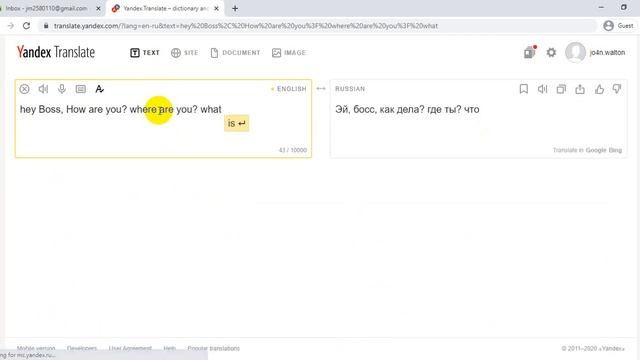Open the Mobile version footer link
The width and height of the screenshot is (640, 360).
[36, 348]
